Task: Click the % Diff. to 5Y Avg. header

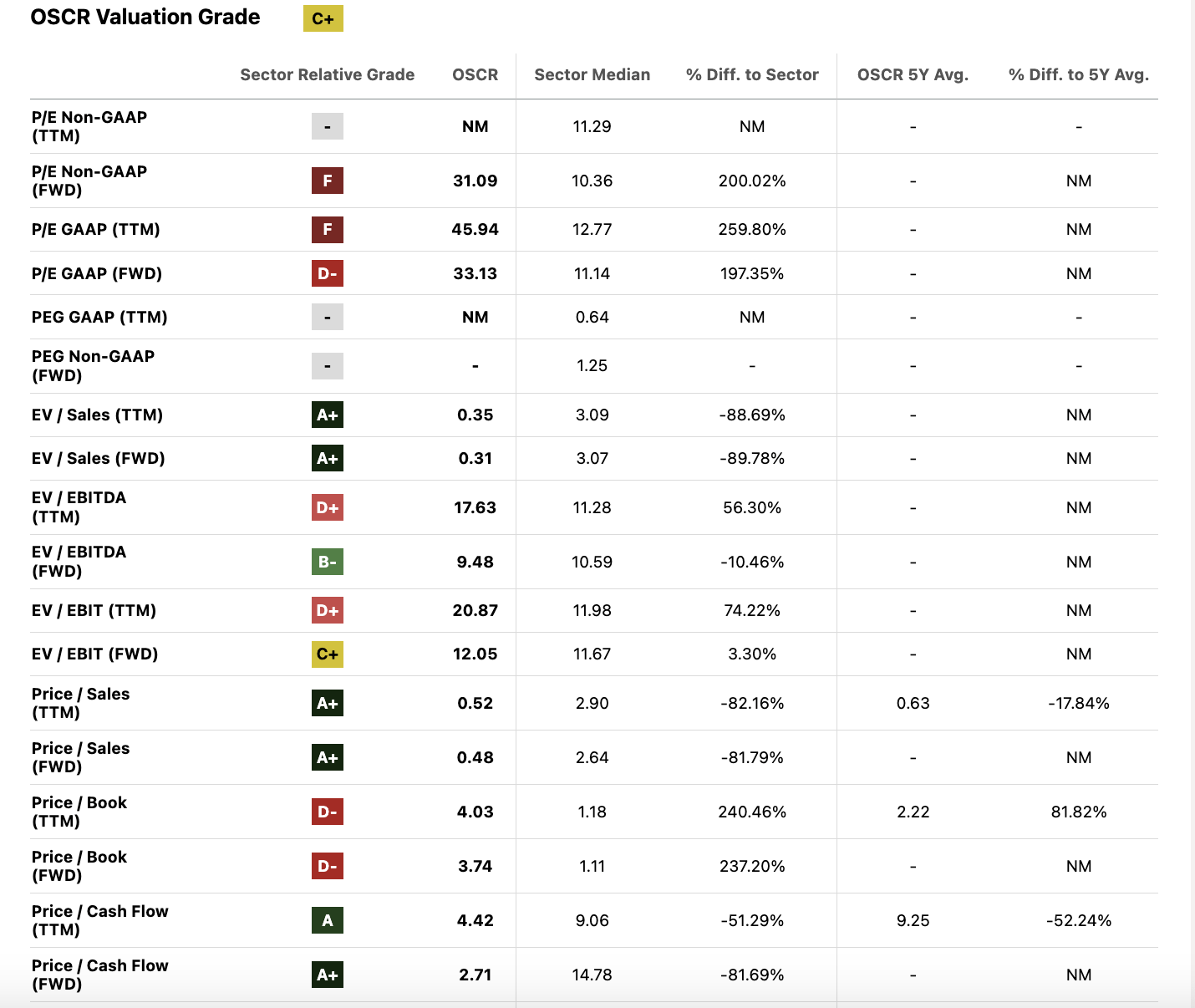Action: pyautogui.click(x=1078, y=74)
